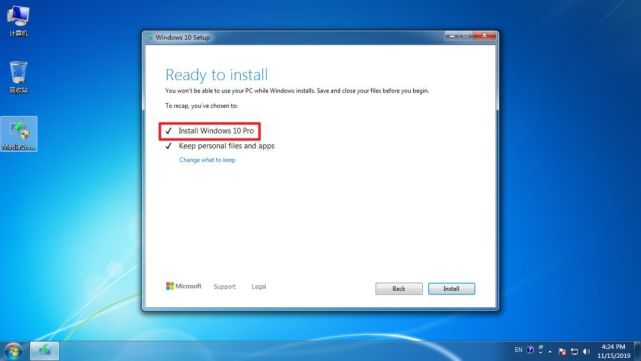This screenshot has height=361, width=641.
Task: Open the language bar options icon
Action: coord(540,350)
